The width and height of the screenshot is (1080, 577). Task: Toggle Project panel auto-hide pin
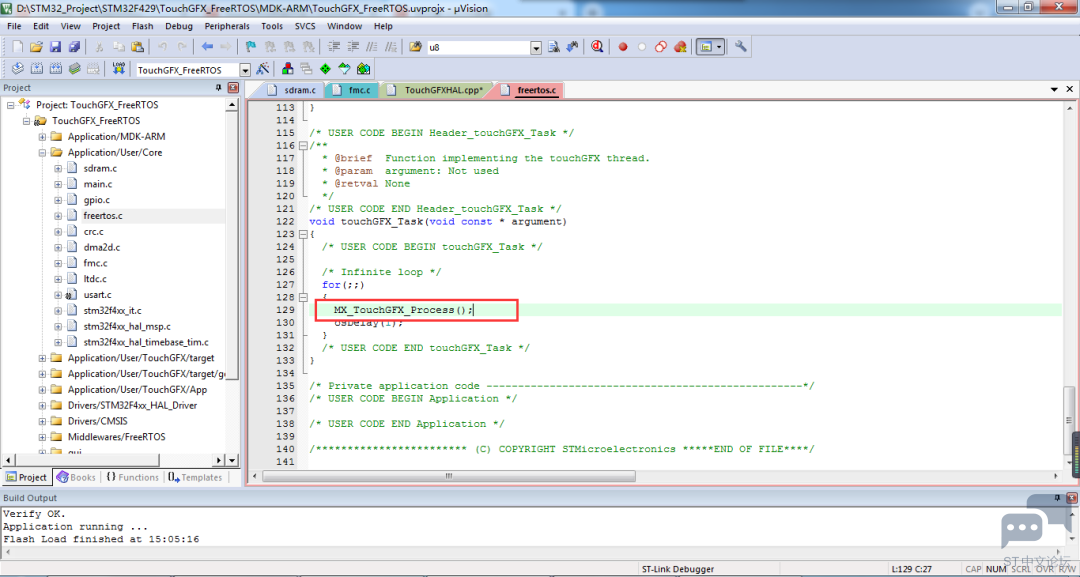[218, 87]
